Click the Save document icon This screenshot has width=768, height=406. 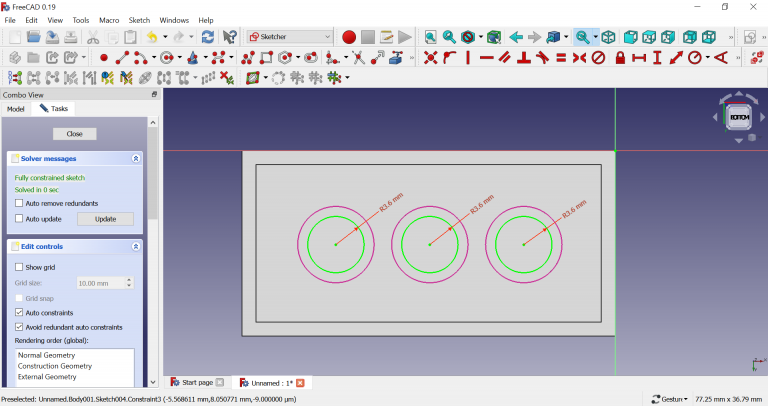tap(52, 37)
